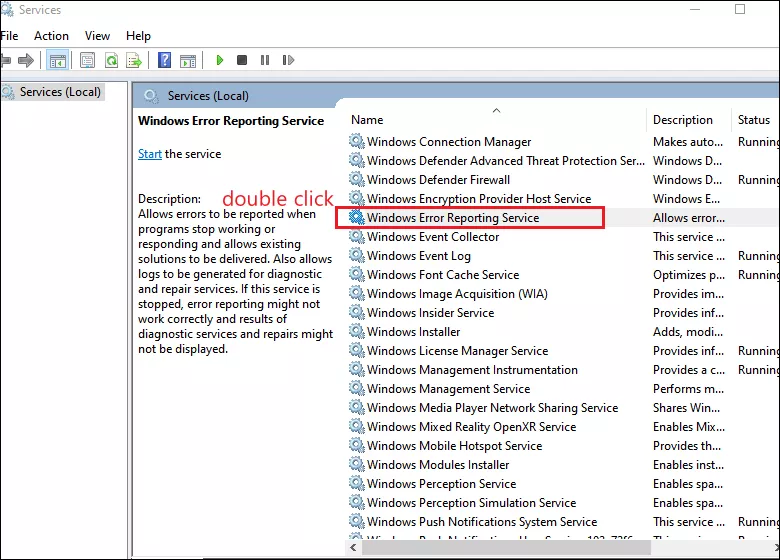This screenshot has height=560, width=780.
Task: Click the 'Shares Win...' description cell
Action: (x=686, y=408)
